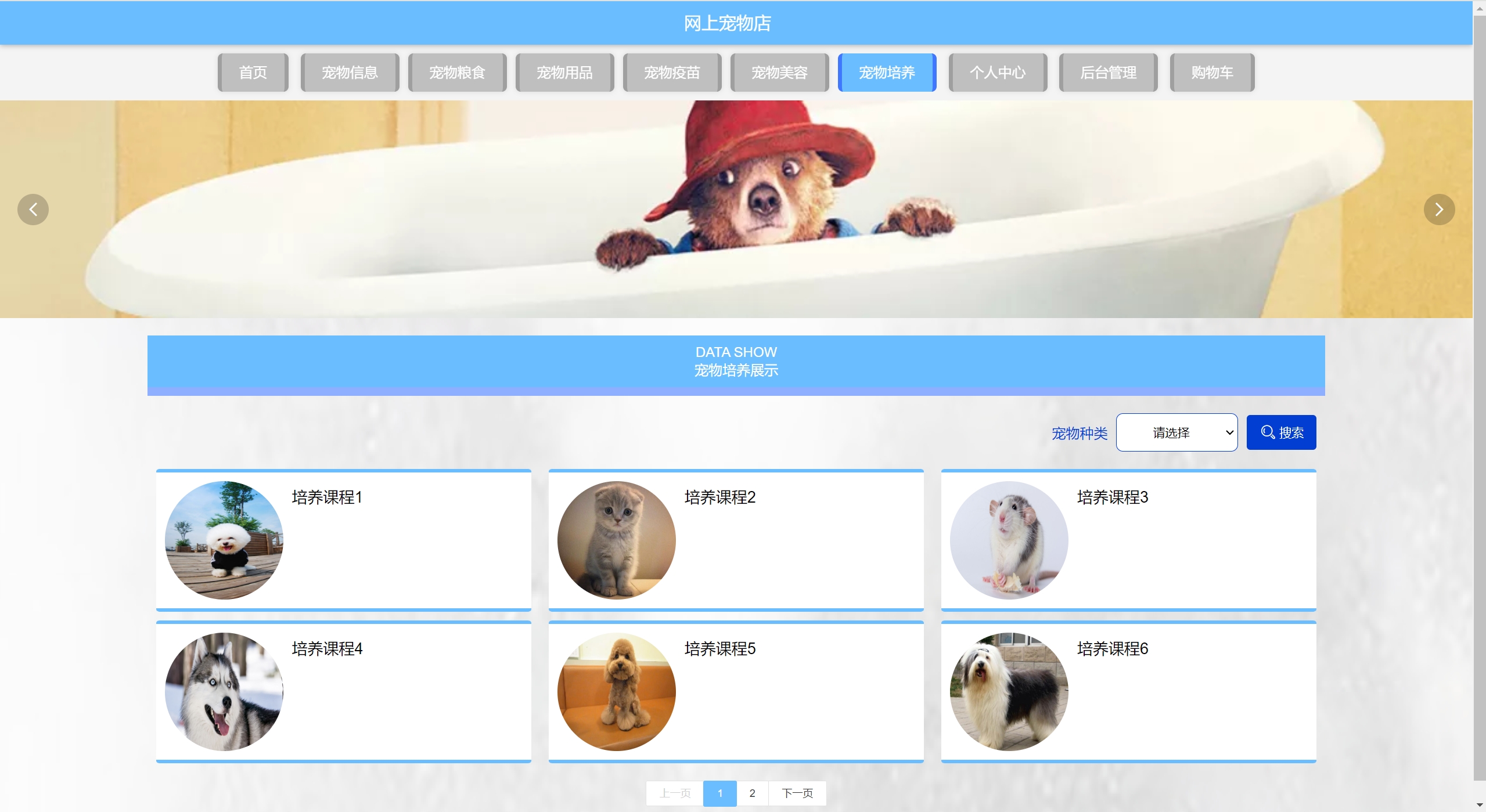Image resolution: width=1486 pixels, height=812 pixels.
Task: Select the 宠物粮食 navigation item
Action: coord(457,73)
